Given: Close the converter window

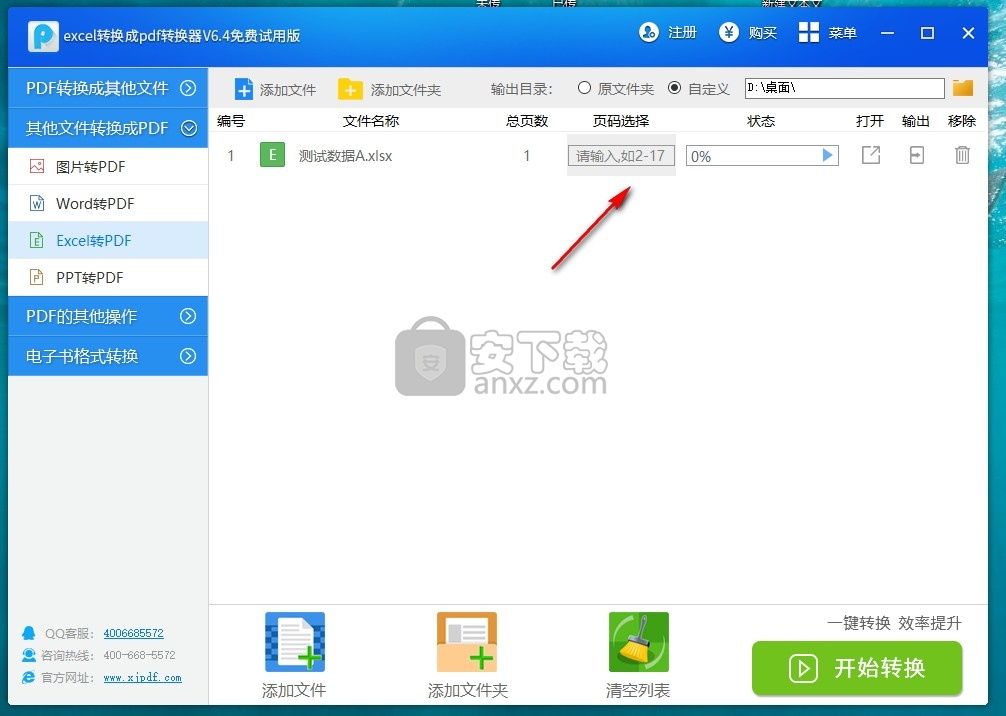Looking at the screenshot, I should click(968, 33).
